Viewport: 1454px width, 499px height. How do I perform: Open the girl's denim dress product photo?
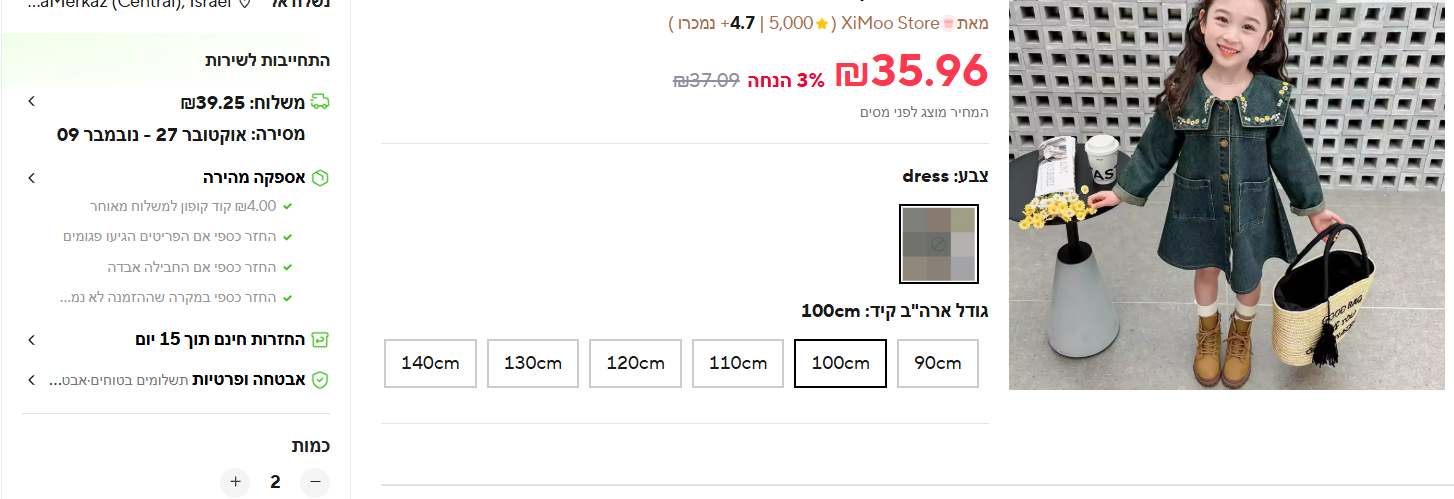click(1230, 195)
